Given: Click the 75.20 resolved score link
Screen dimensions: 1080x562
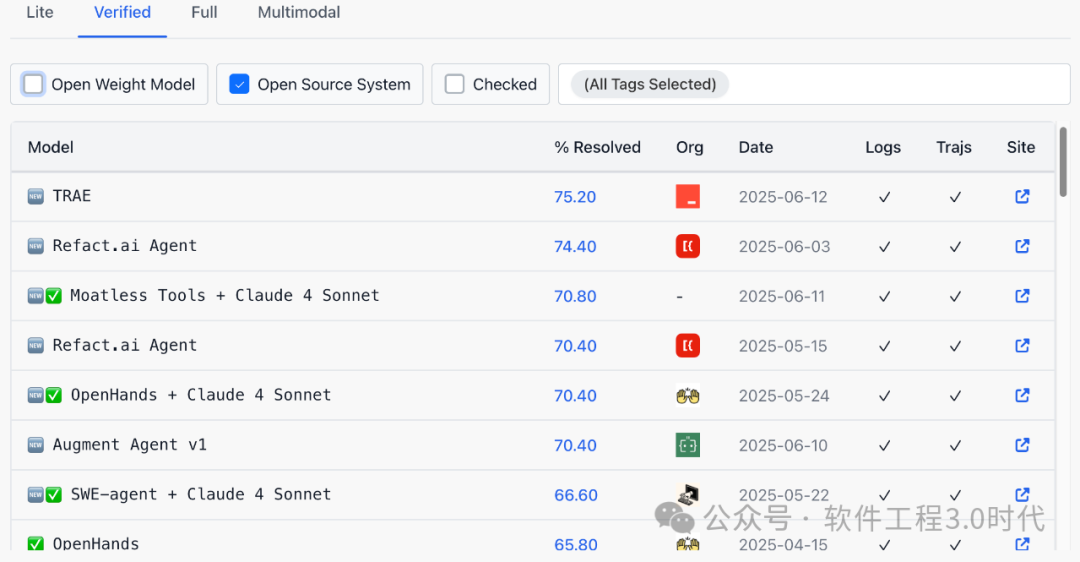Looking at the screenshot, I should (x=575, y=197).
